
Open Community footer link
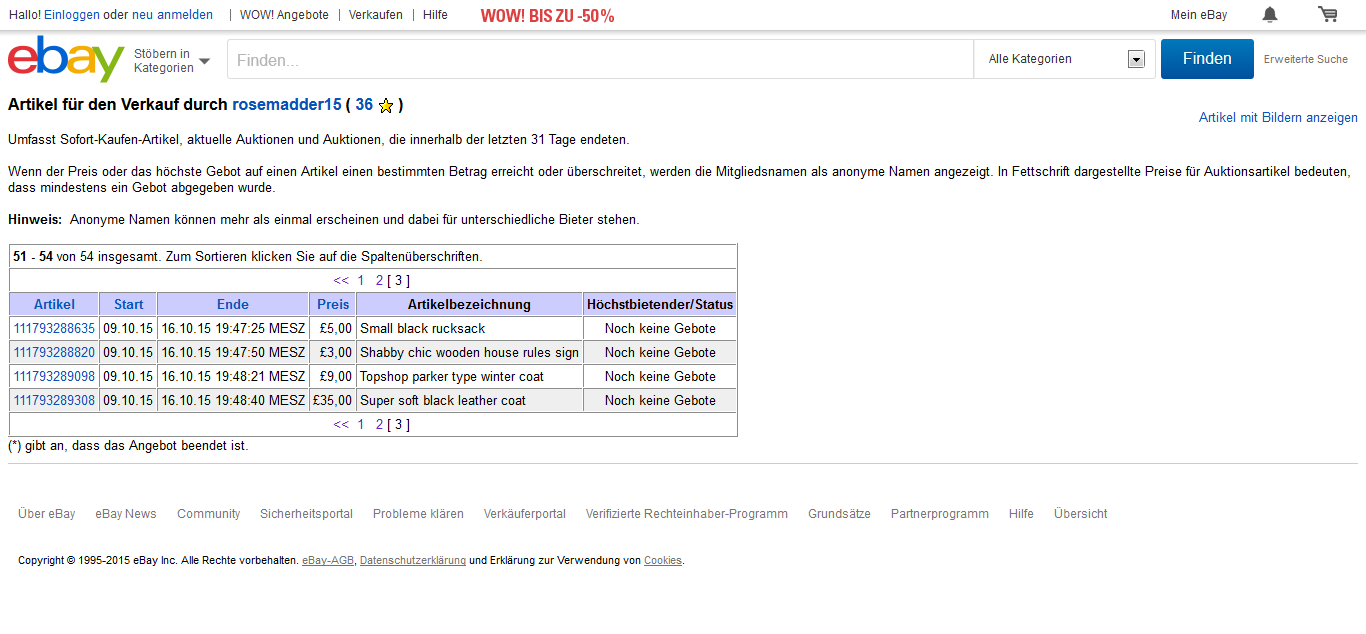coord(209,514)
